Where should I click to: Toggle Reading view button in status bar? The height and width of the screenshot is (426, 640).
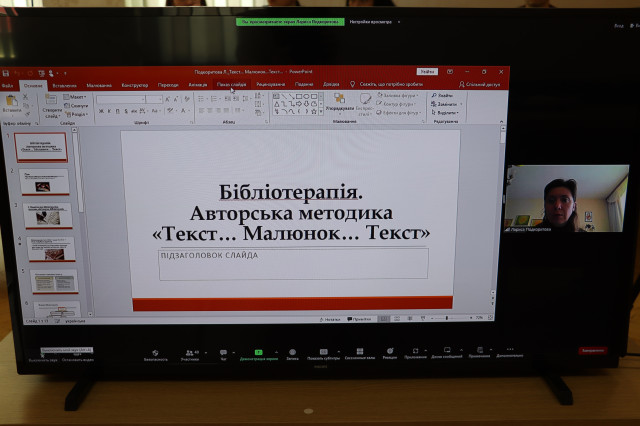(410, 318)
